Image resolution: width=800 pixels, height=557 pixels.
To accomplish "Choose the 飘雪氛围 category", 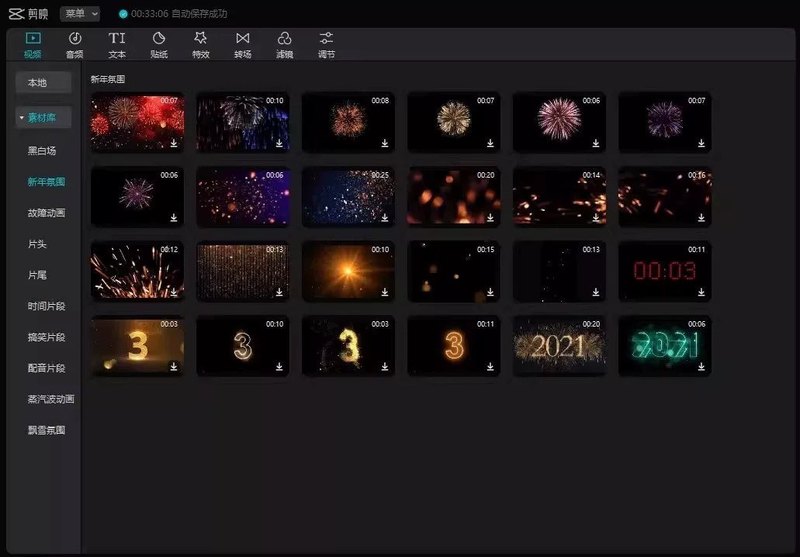I will [x=47, y=430].
